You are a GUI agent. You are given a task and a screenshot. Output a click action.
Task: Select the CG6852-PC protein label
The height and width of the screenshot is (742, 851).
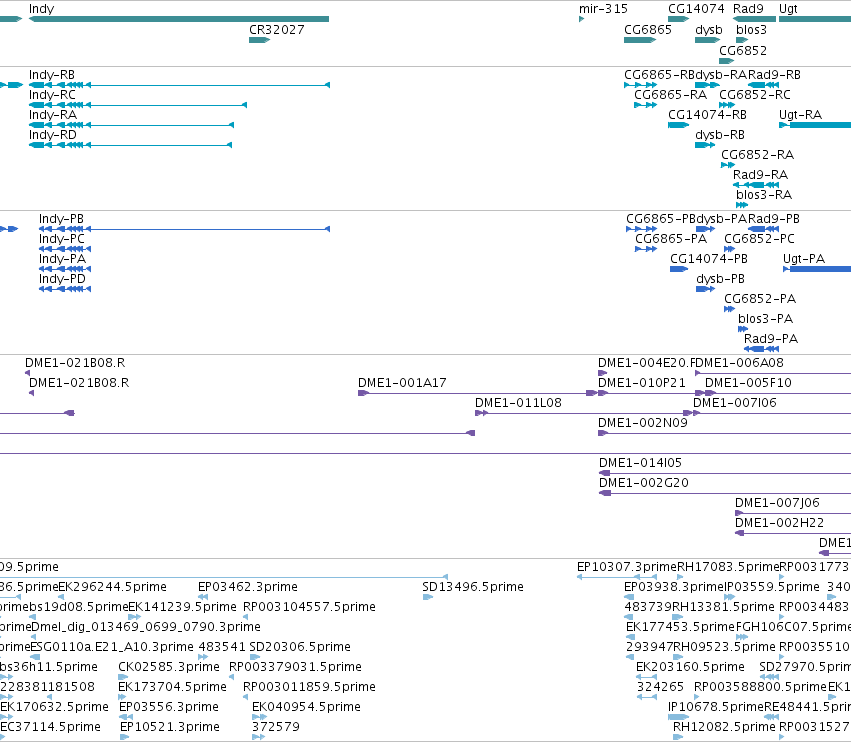click(759, 239)
